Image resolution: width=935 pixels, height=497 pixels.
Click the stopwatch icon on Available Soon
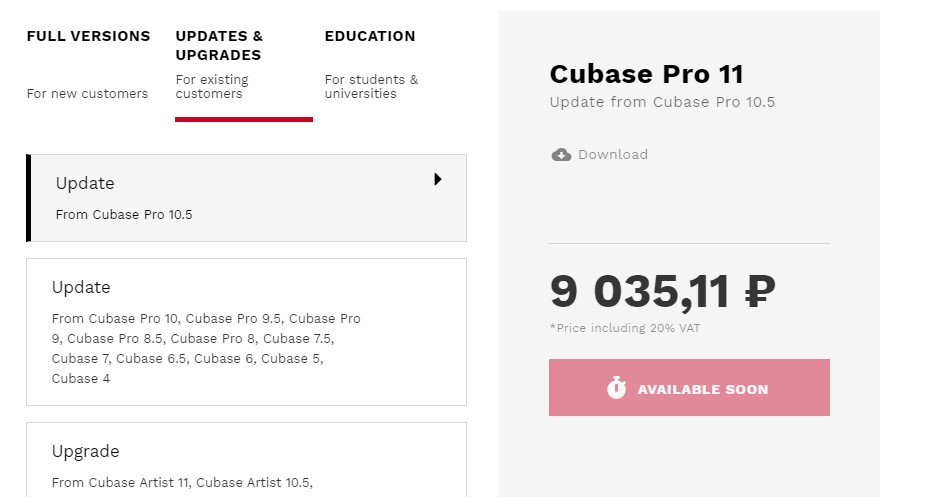[x=616, y=388]
